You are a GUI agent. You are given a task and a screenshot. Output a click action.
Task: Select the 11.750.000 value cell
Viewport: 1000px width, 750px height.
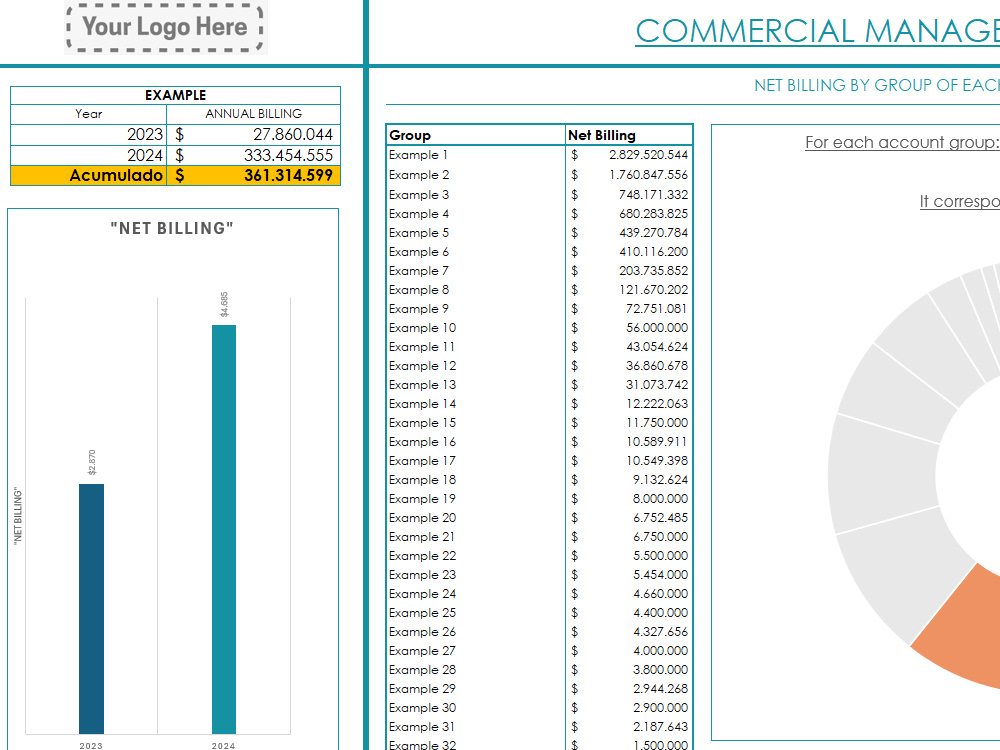629,423
